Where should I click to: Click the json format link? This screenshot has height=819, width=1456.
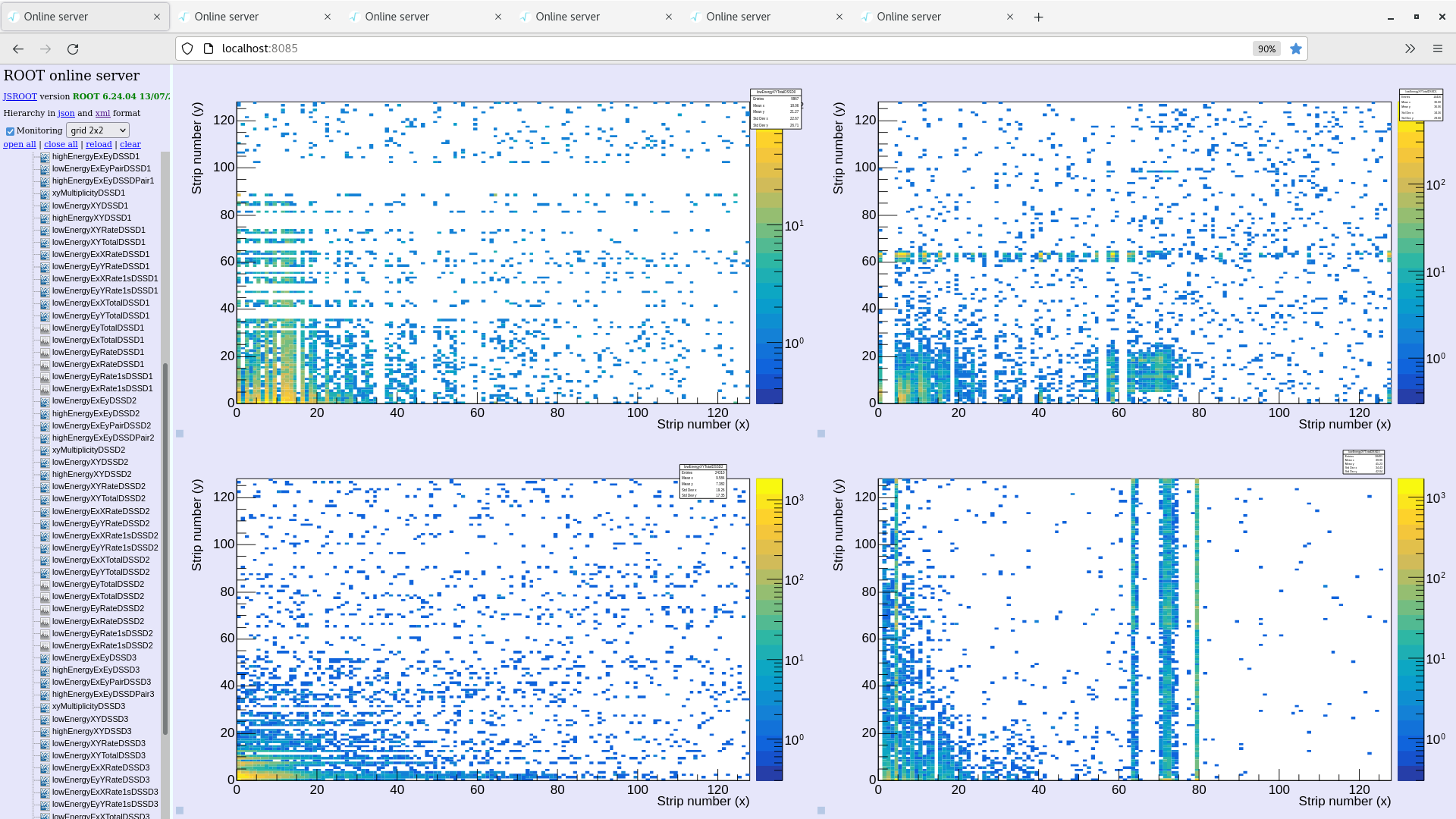(x=66, y=113)
